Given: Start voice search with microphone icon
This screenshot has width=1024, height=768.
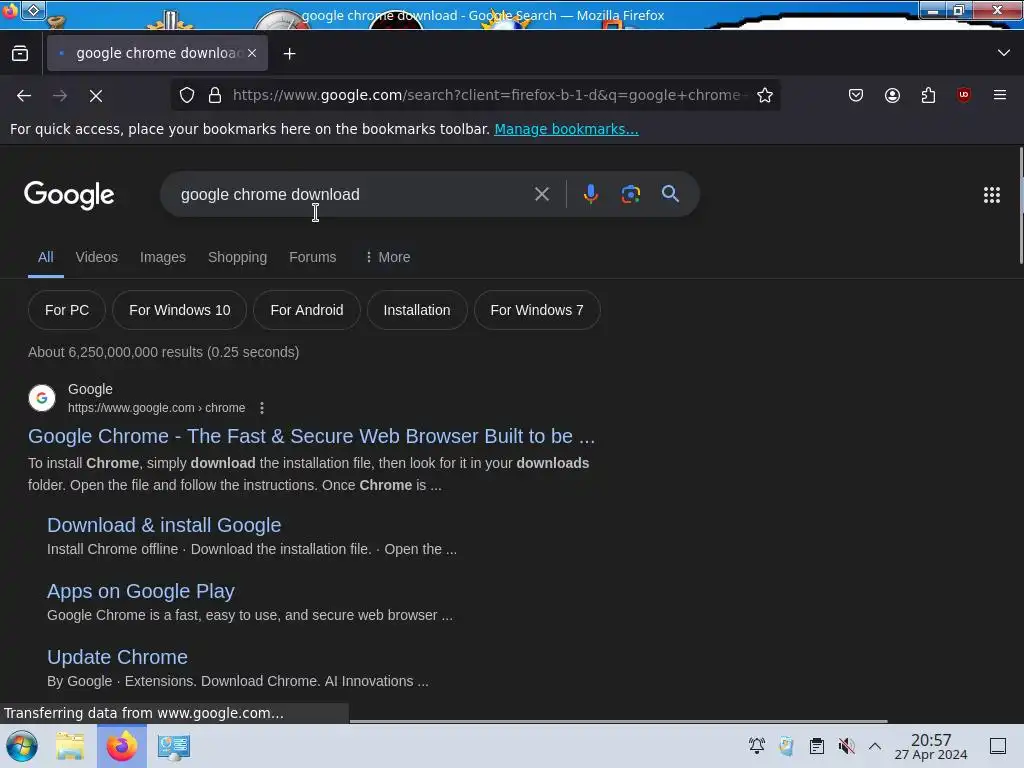Looking at the screenshot, I should [590, 194].
